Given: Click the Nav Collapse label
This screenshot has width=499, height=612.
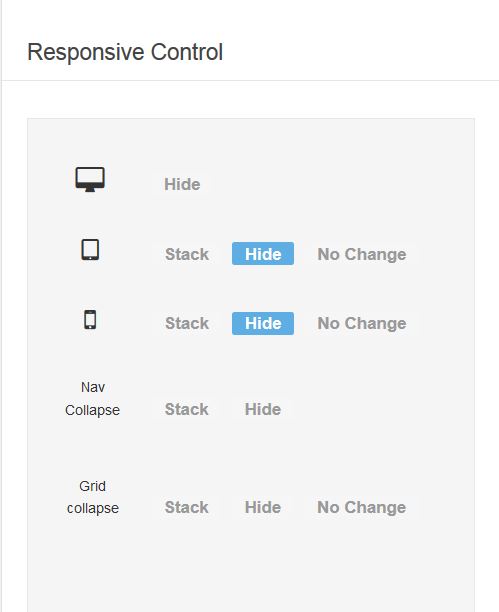Looking at the screenshot, I should (93, 399).
